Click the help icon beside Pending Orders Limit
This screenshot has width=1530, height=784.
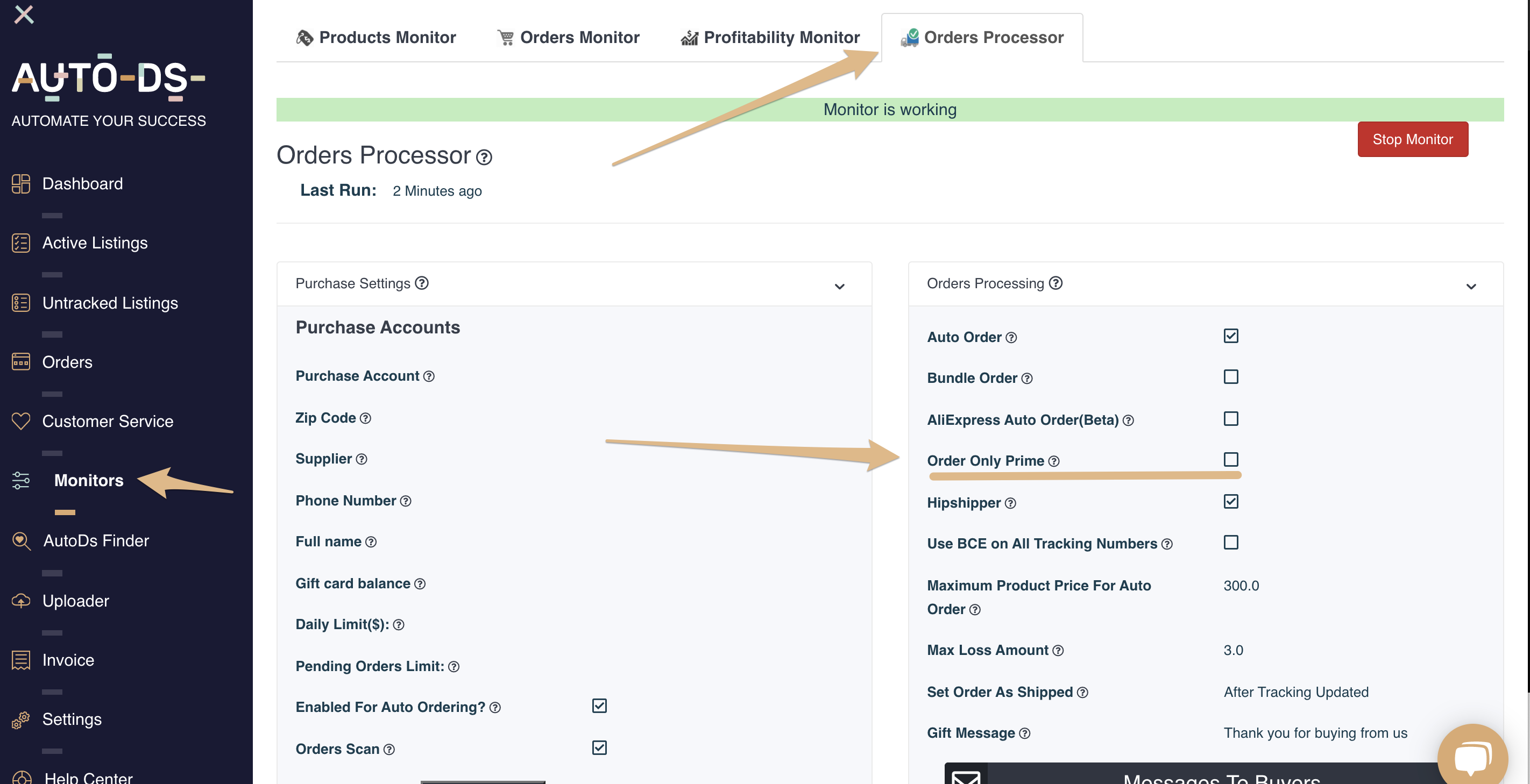pyautogui.click(x=454, y=667)
